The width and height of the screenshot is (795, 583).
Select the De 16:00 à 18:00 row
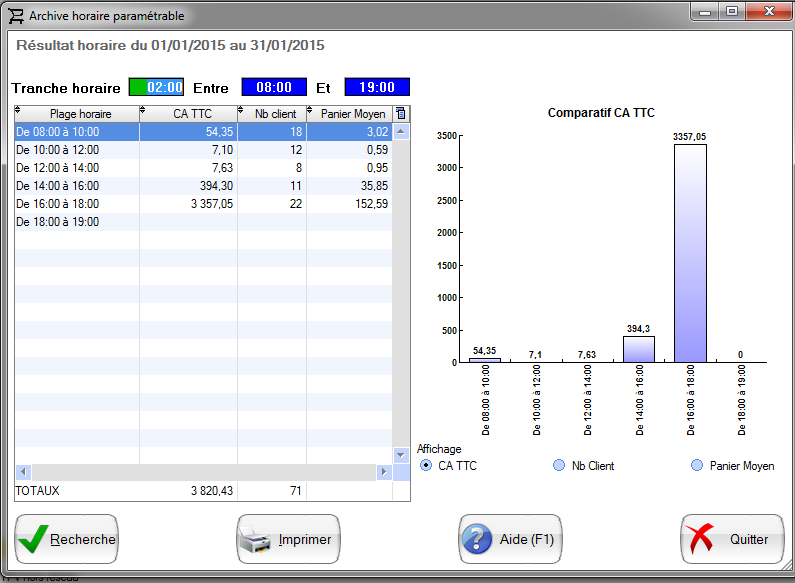point(76,203)
